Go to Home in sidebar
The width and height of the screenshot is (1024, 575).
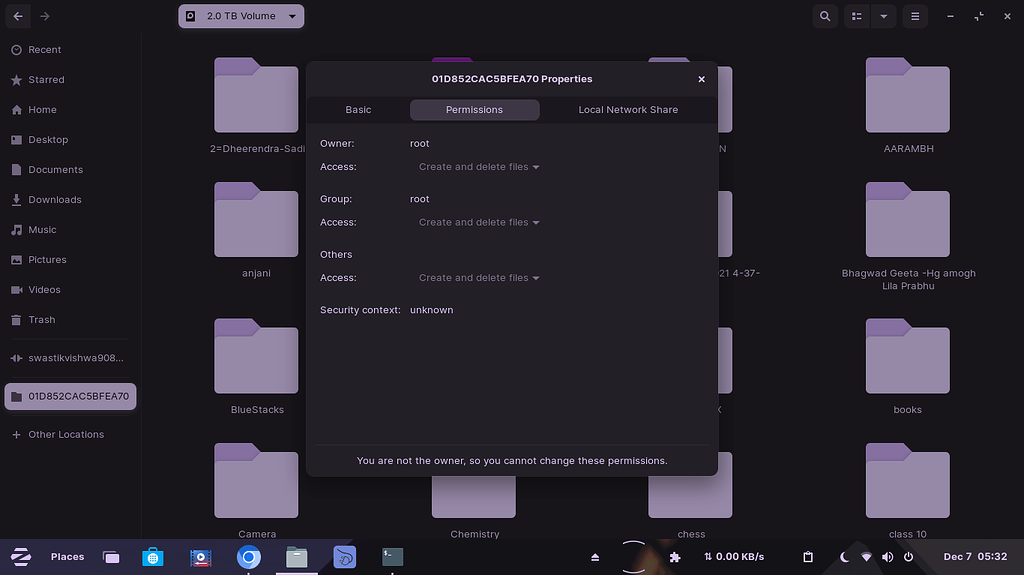pos(70,110)
